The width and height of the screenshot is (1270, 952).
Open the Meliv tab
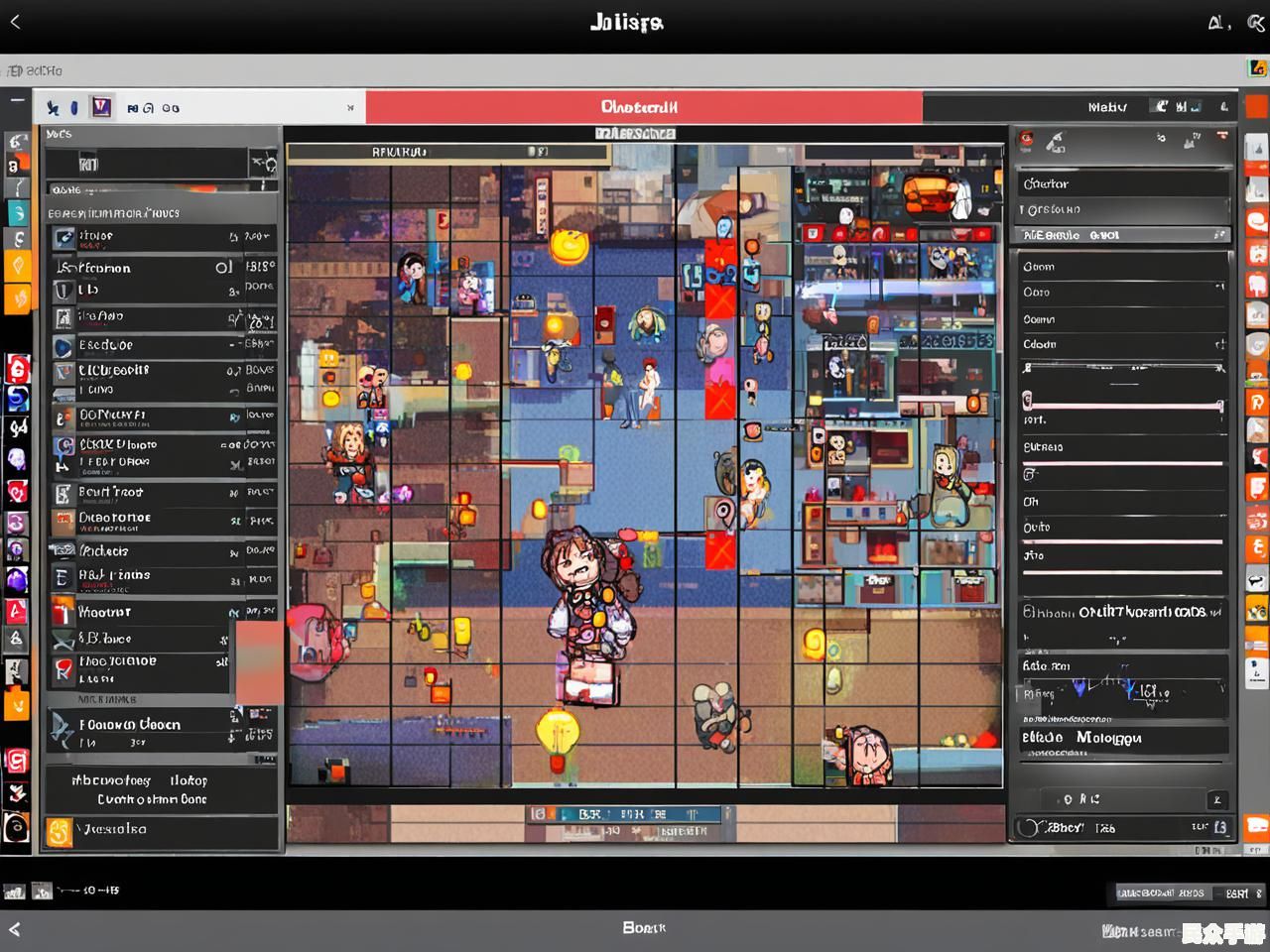click(1106, 107)
